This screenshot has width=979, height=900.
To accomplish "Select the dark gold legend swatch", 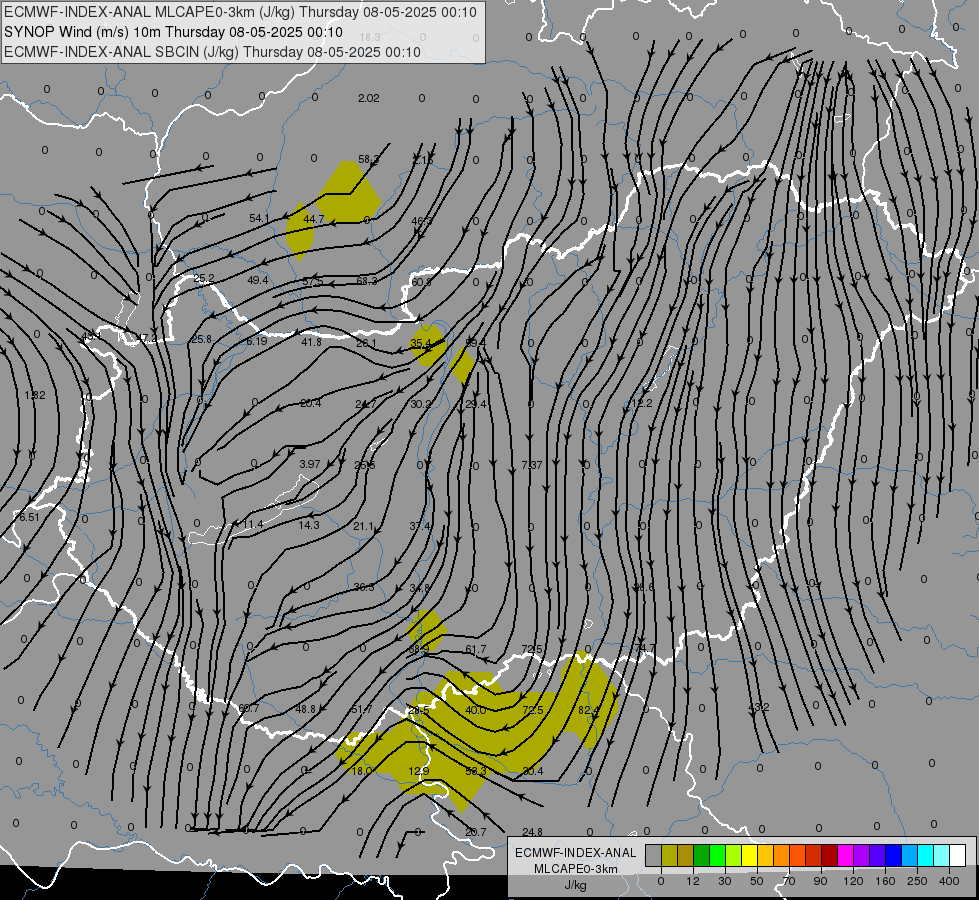I will (x=686, y=855).
